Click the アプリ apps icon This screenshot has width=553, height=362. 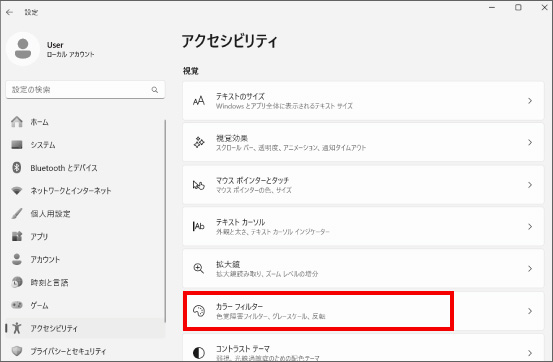coord(17,236)
